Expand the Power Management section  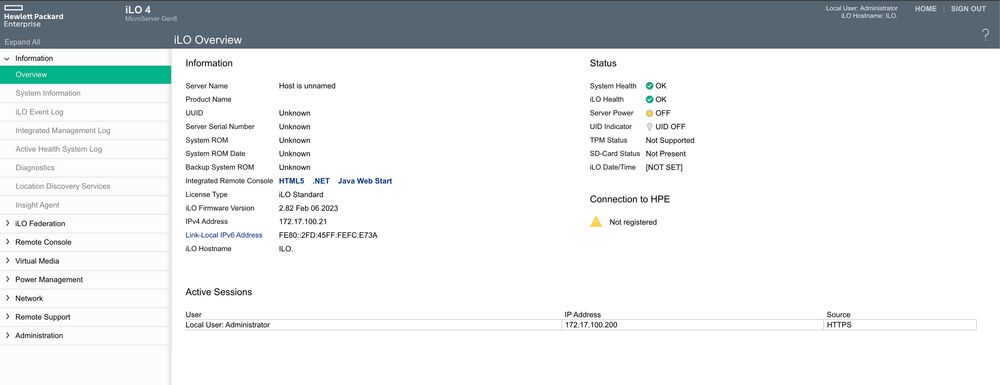pos(7,279)
